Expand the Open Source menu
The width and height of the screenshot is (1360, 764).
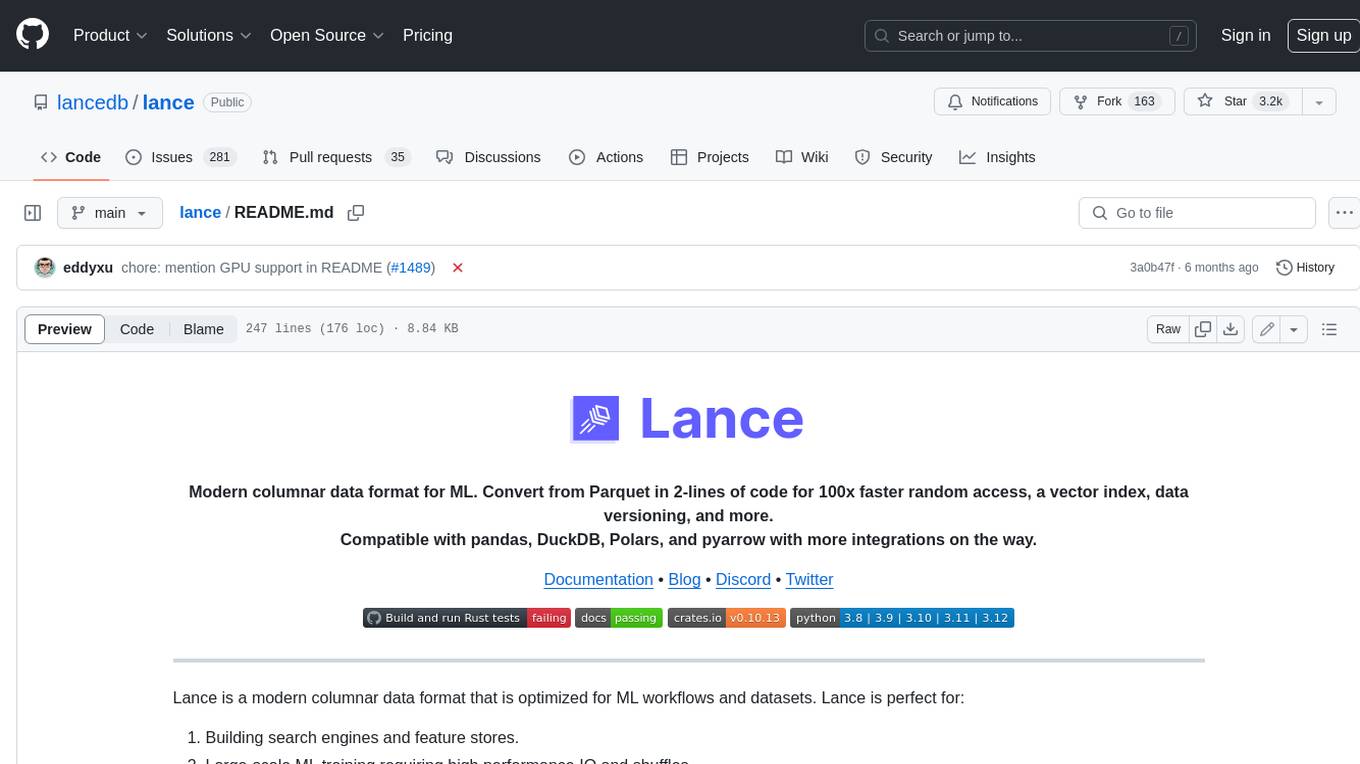pos(327,35)
